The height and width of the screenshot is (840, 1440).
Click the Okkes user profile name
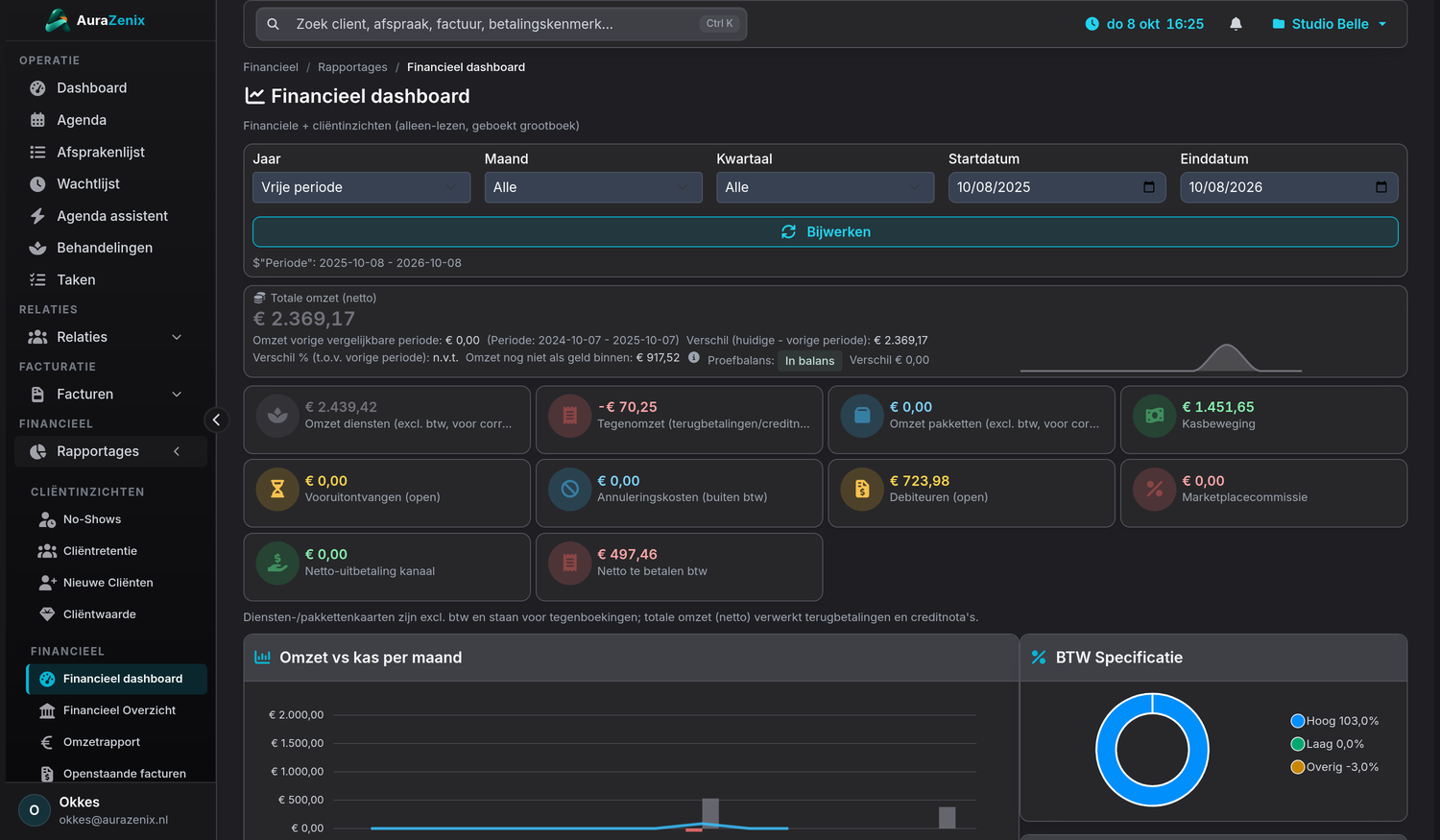click(x=80, y=802)
